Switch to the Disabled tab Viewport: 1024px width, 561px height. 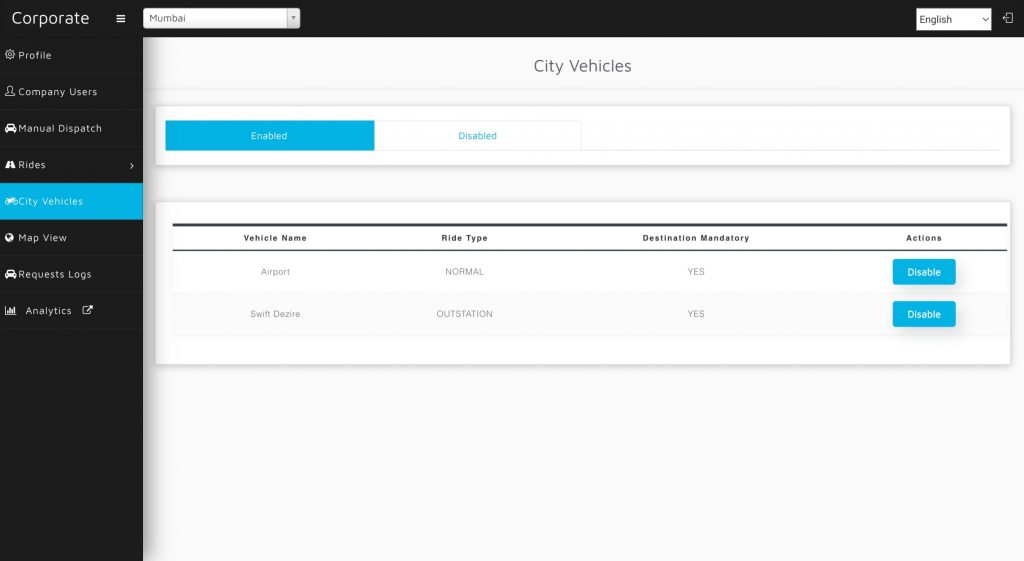click(477, 136)
